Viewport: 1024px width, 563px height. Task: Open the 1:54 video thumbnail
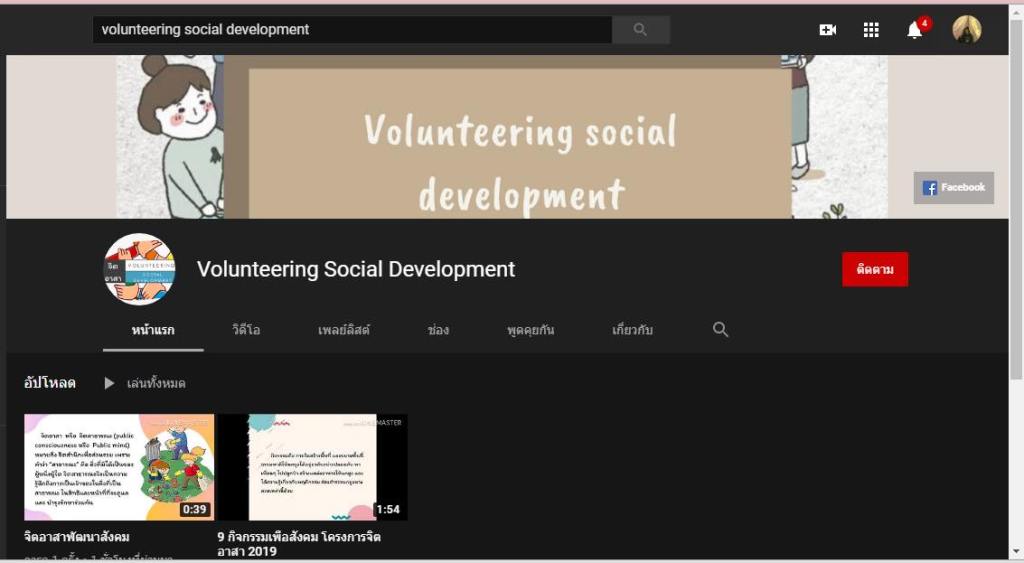(x=312, y=467)
